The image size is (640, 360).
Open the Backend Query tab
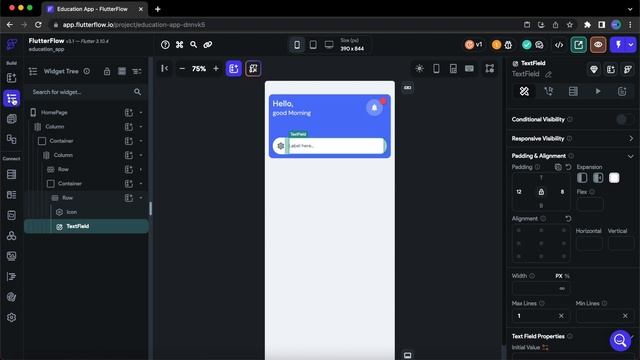pos(573,91)
